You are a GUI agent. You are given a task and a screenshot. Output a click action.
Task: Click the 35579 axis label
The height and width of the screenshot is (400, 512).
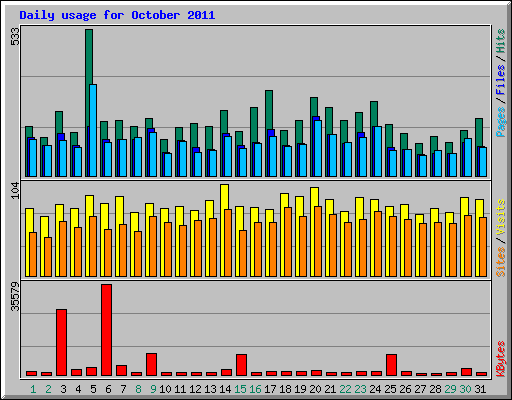coord(15,297)
